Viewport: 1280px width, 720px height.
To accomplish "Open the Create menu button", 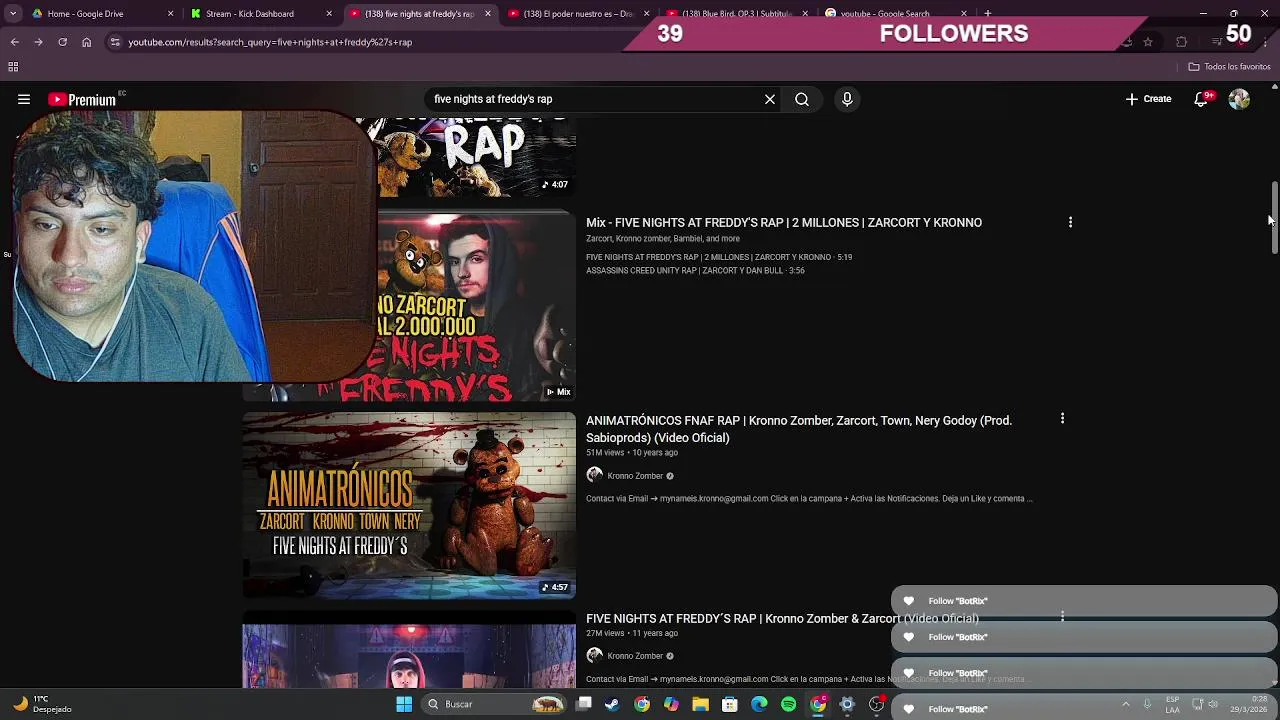I will pyautogui.click(x=1148, y=99).
